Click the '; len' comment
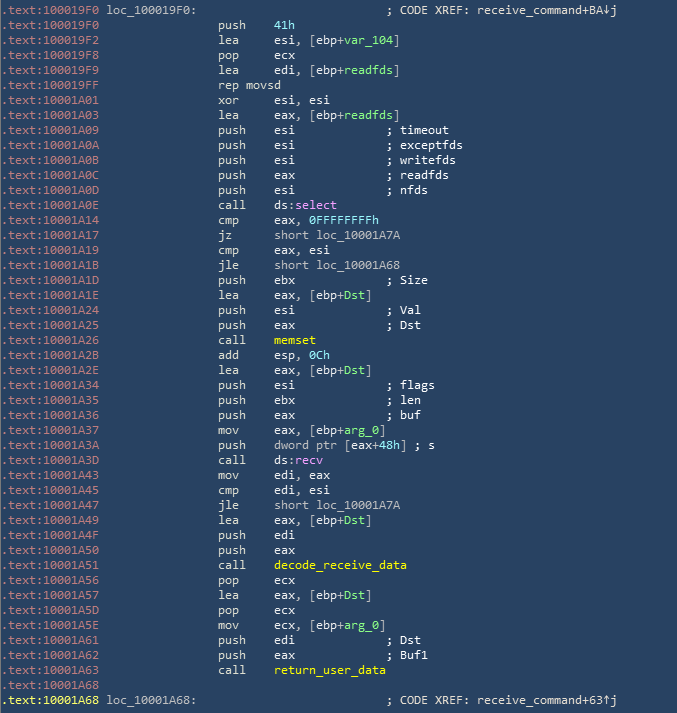The height and width of the screenshot is (713, 677). coord(403,400)
